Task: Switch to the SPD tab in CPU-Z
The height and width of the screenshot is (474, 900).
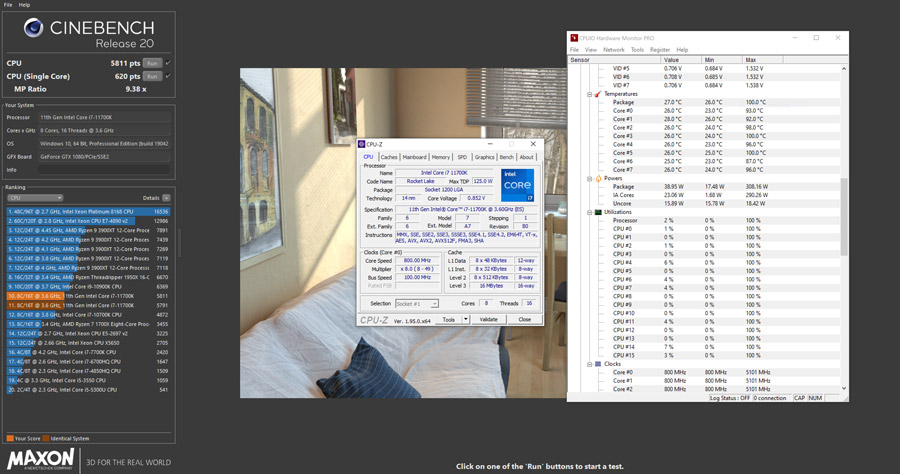Action: click(x=462, y=157)
